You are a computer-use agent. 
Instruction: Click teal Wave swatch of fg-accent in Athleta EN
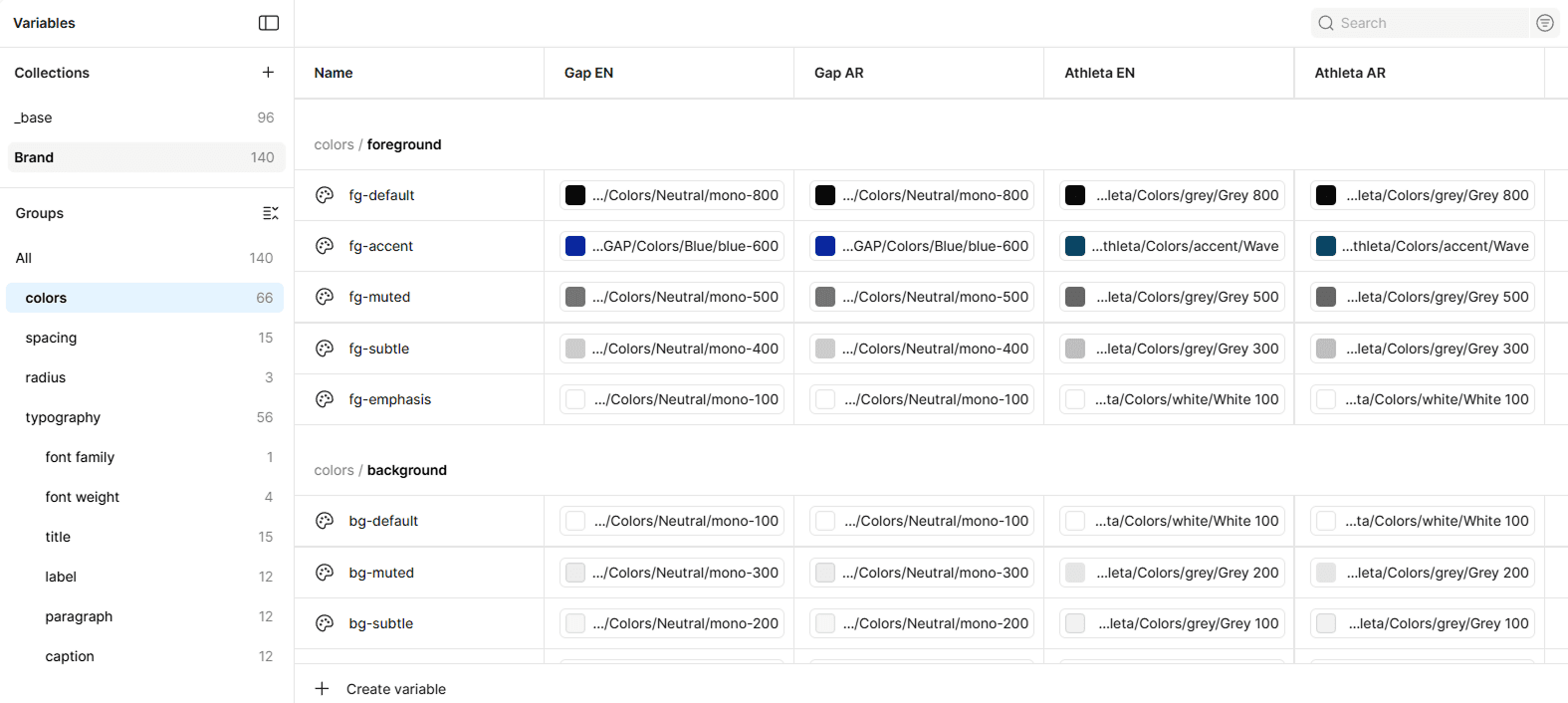[1075, 246]
